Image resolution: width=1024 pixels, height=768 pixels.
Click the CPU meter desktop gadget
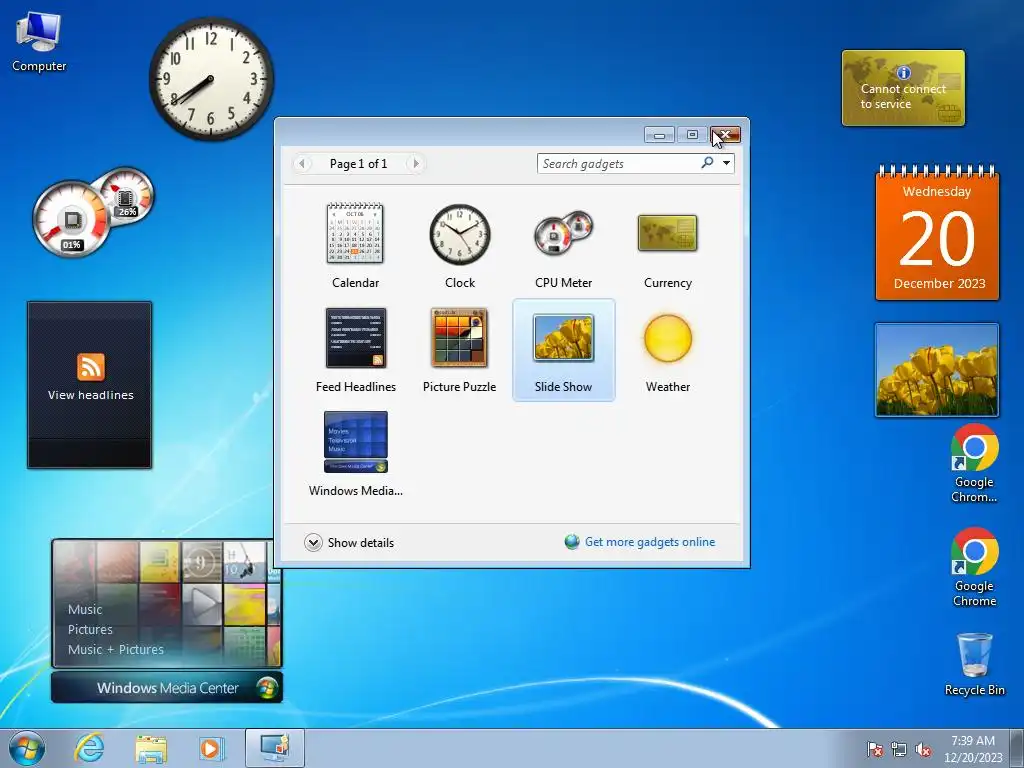92,212
